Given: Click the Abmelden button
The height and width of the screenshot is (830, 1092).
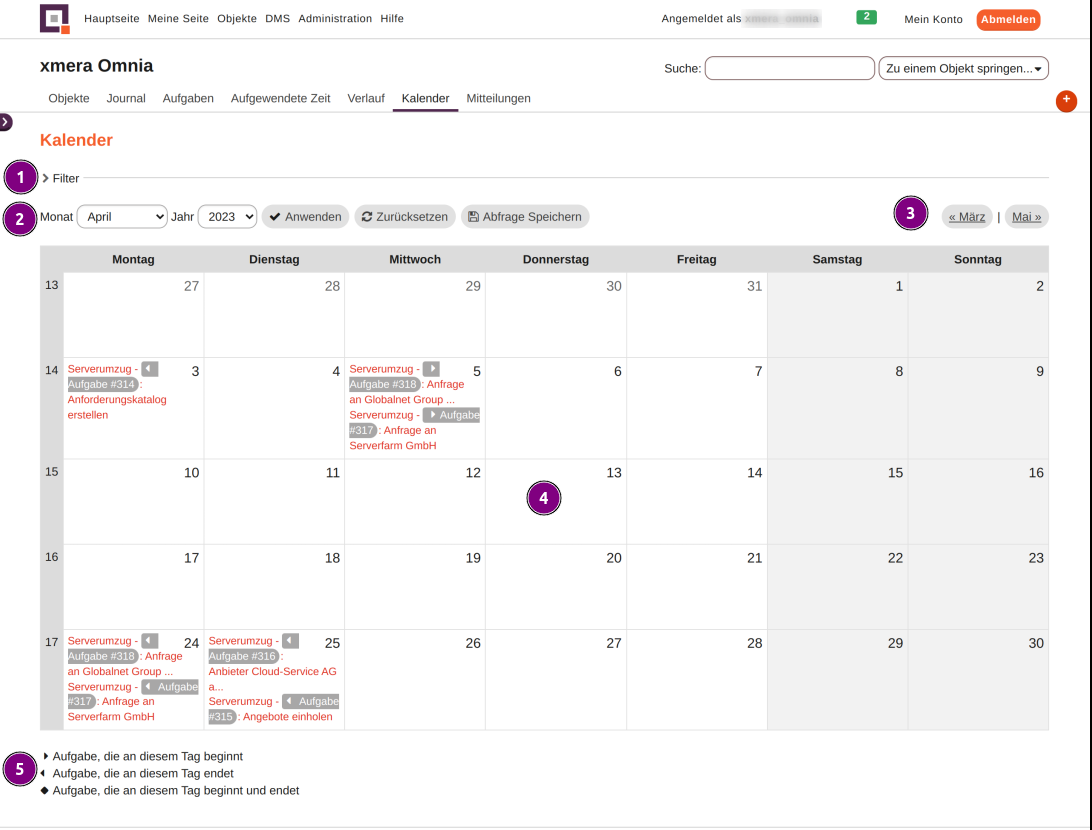Looking at the screenshot, I should point(1008,19).
